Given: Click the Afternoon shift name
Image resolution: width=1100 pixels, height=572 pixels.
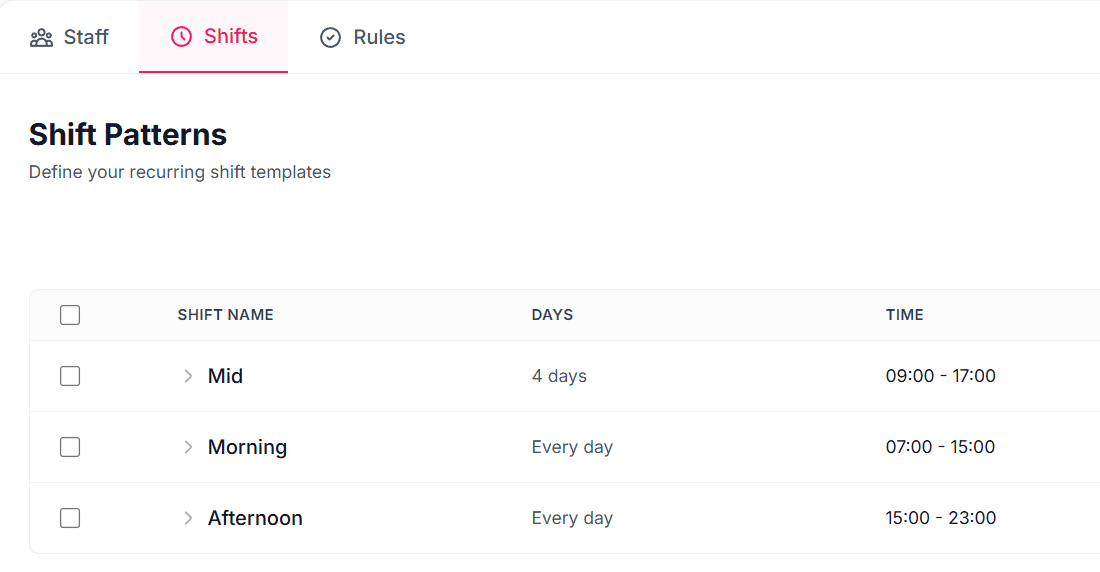Looking at the screenshot, I should (255, 518).
